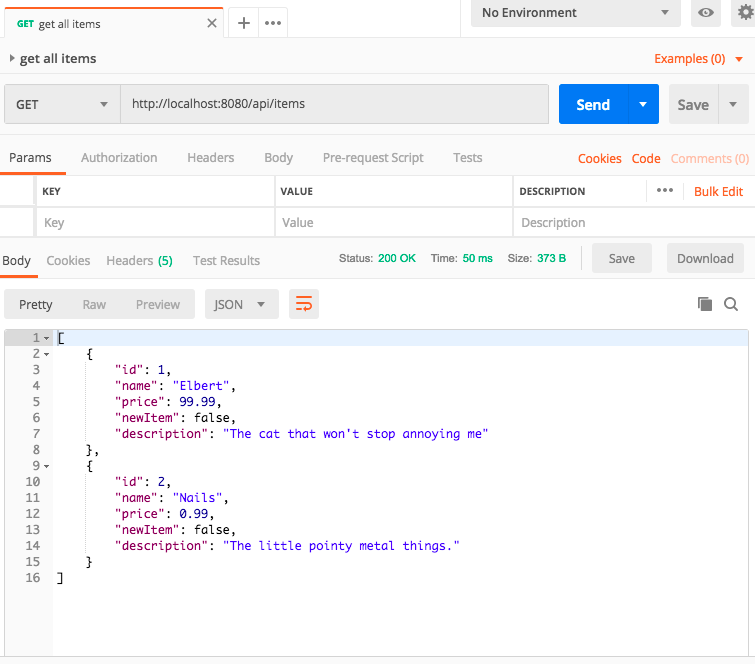Collapse first object fold arrow on line 2
The width and height of the screenshot is (755, 664).
47,354
